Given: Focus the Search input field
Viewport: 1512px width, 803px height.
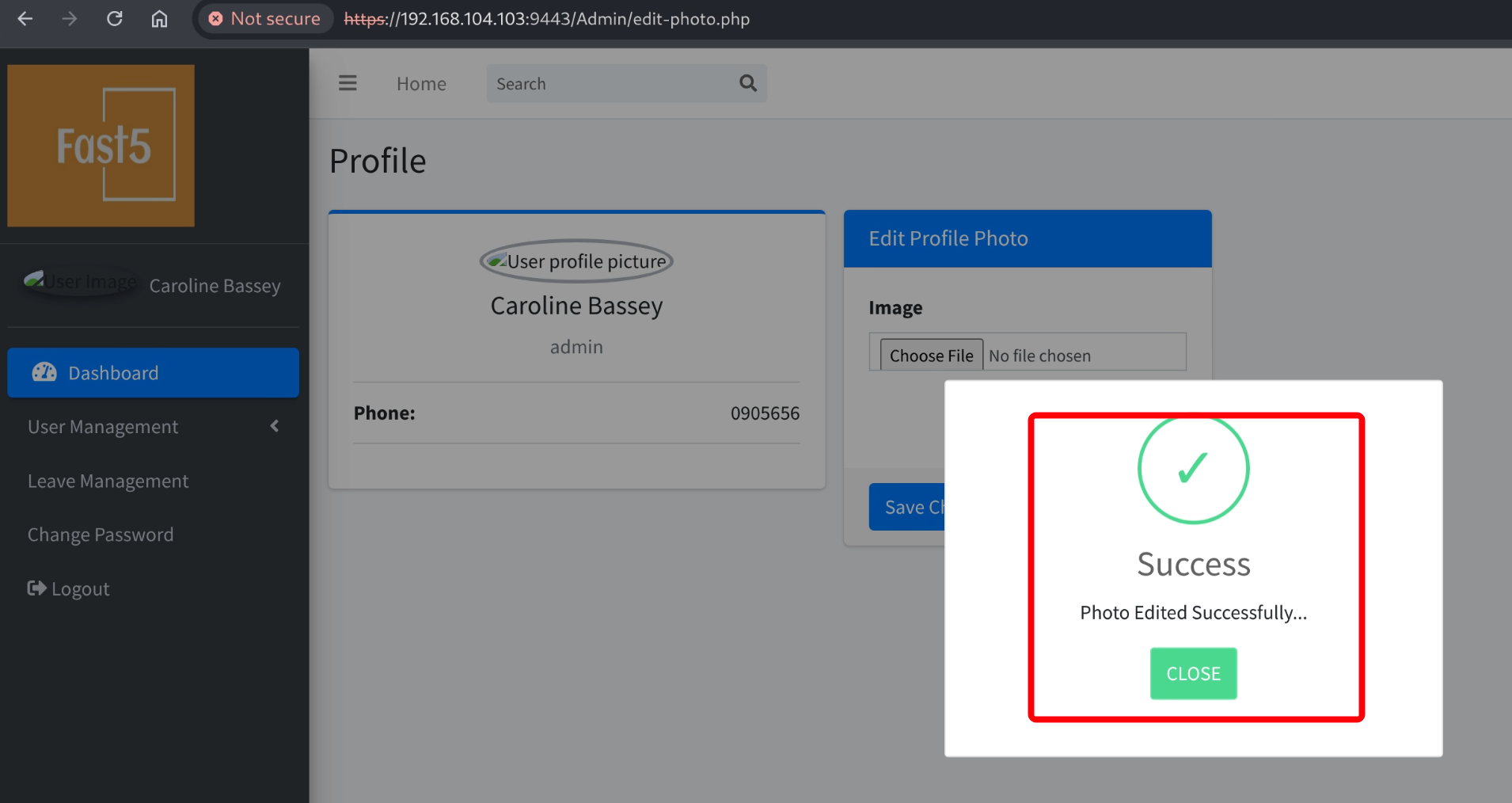Looking at the screenshot, I should click(x=610, y=83).
